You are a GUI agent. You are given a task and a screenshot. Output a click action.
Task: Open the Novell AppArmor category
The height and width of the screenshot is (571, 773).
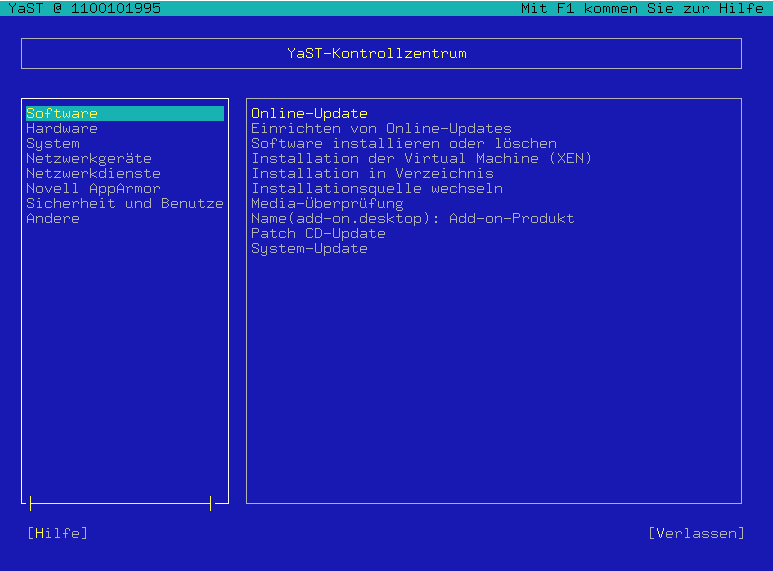(93, 188)
